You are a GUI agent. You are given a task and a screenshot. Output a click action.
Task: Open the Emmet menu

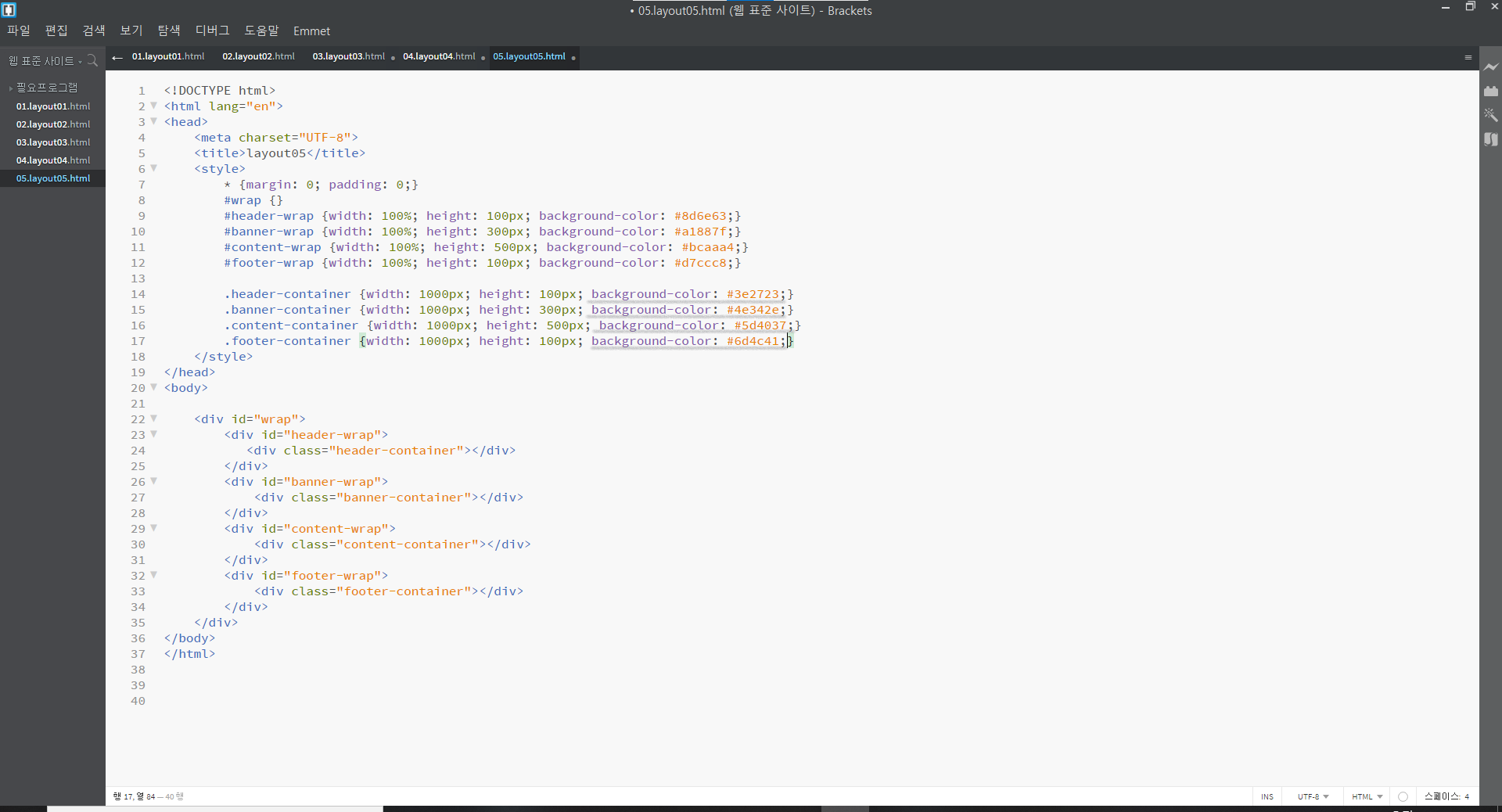[311, 31]
